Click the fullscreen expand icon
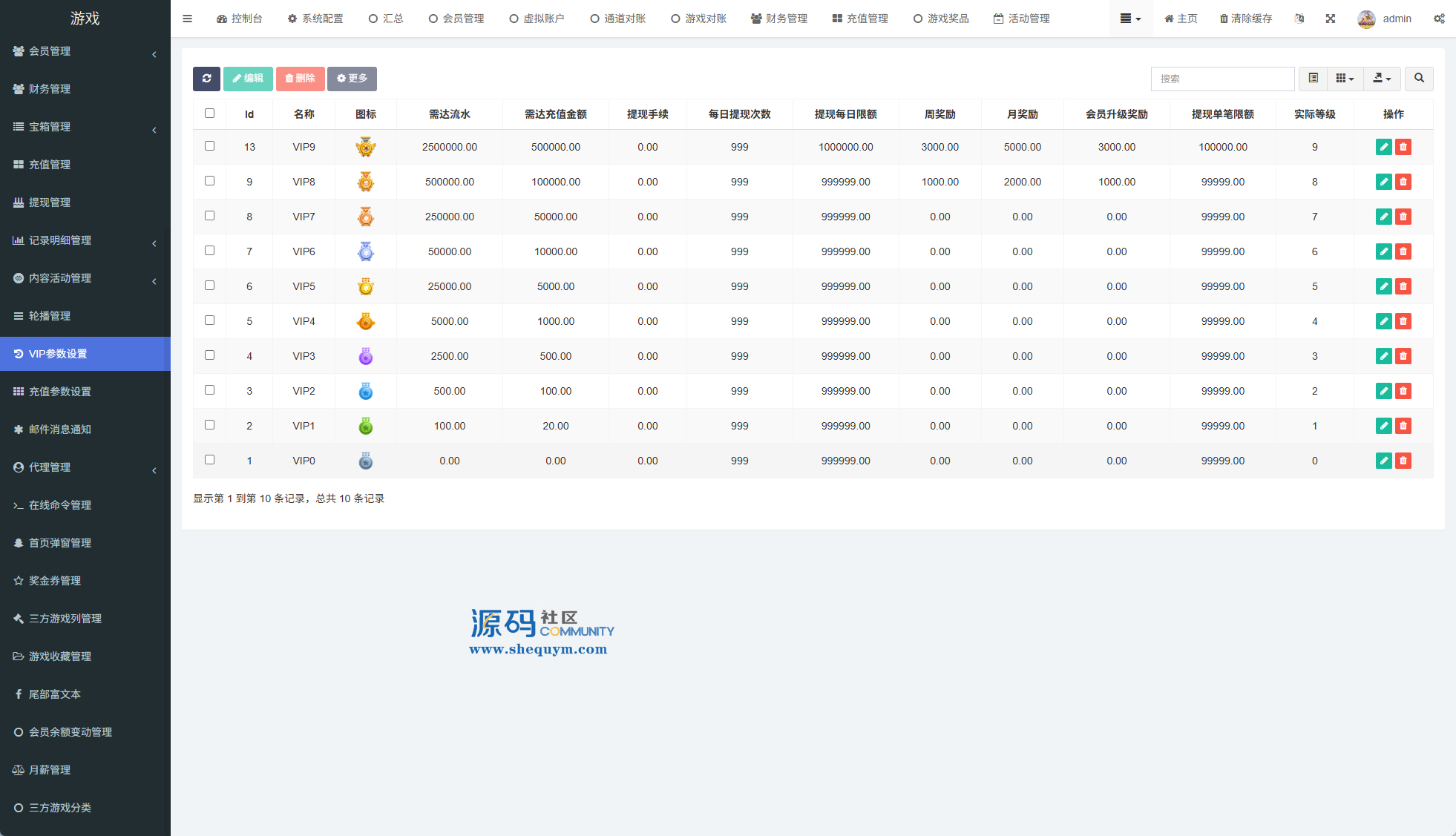 point(1331,19)
